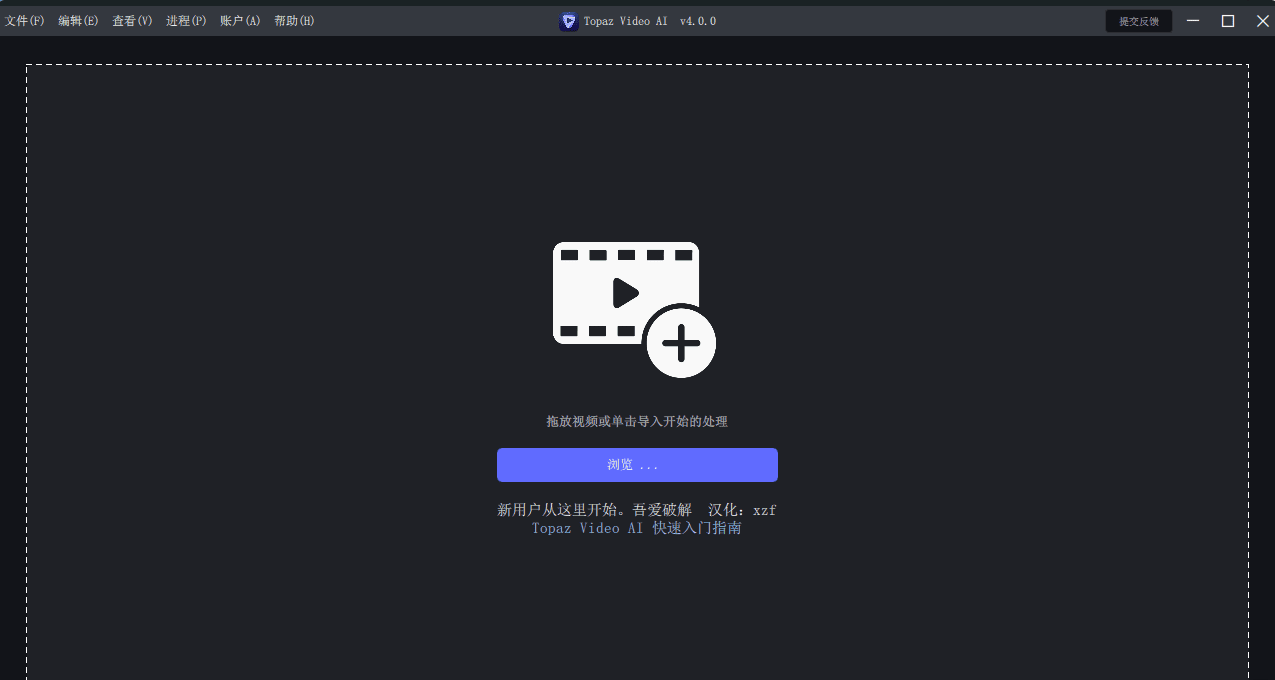Click the Topaz Video AI v4.0.0 title text
This screenshot has width=1275, height=680.
(650, 21)
